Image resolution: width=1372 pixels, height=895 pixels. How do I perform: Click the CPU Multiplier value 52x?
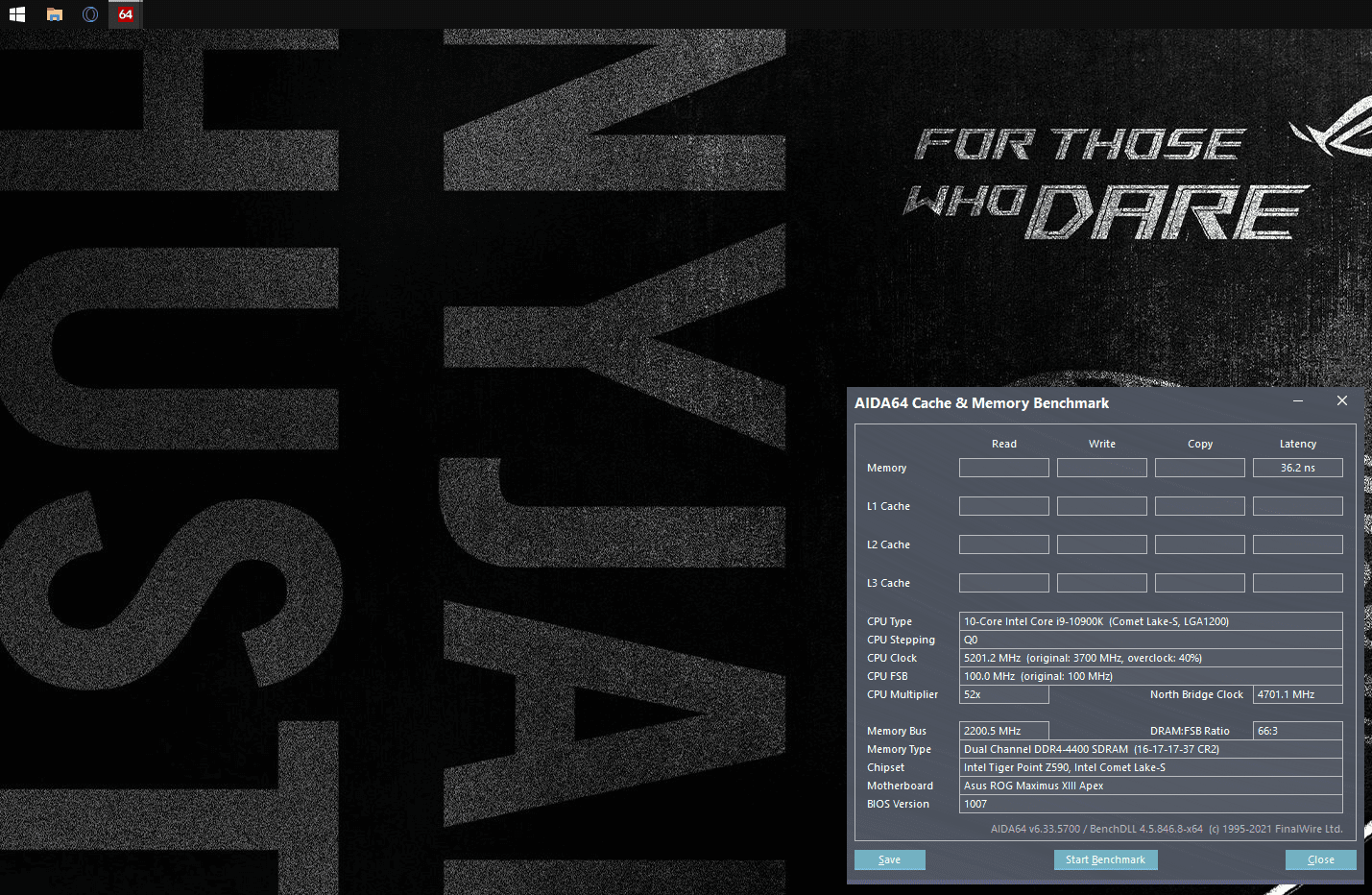[x=1004, y=694]
